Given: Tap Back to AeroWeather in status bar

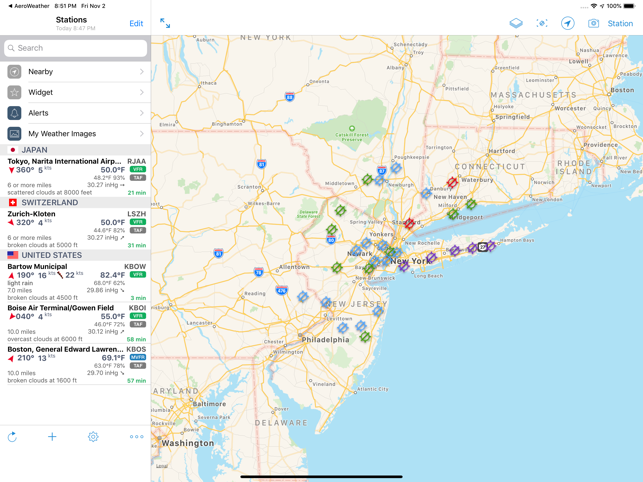Looking at the screenshot, I should click(28, 6).
